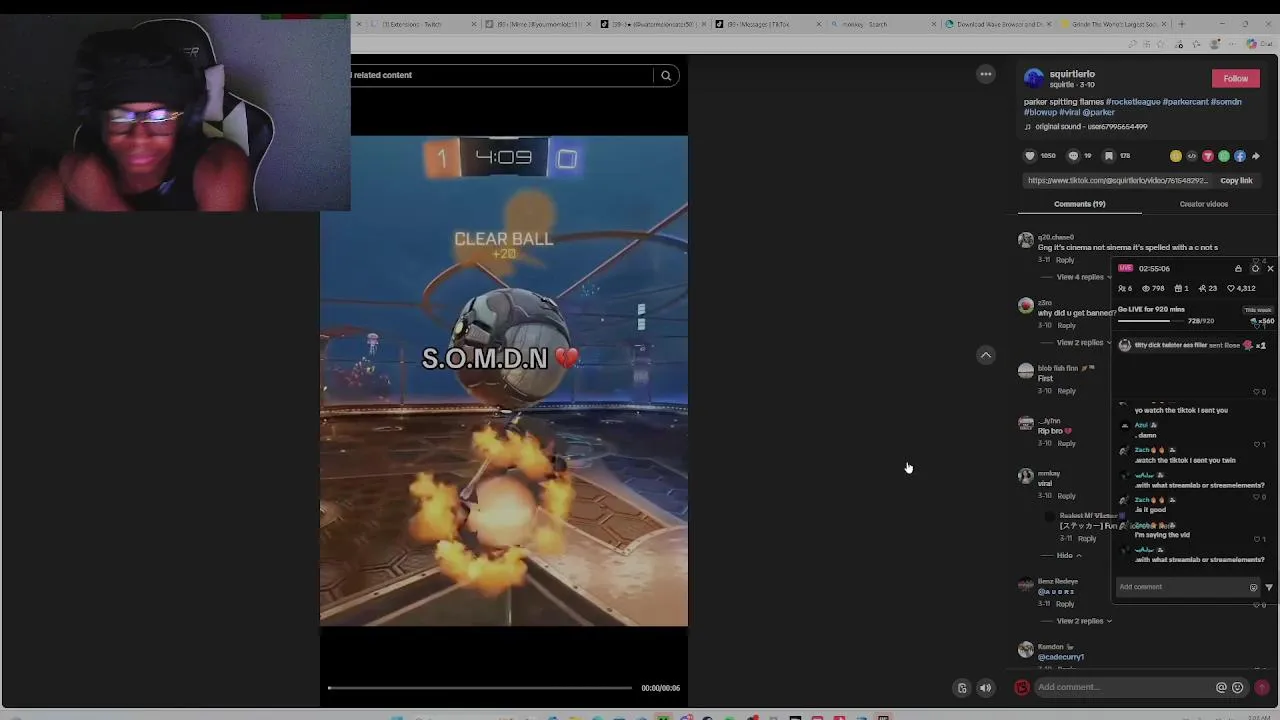Click the embed code share icon
1280x720 pixels.
1192,156
